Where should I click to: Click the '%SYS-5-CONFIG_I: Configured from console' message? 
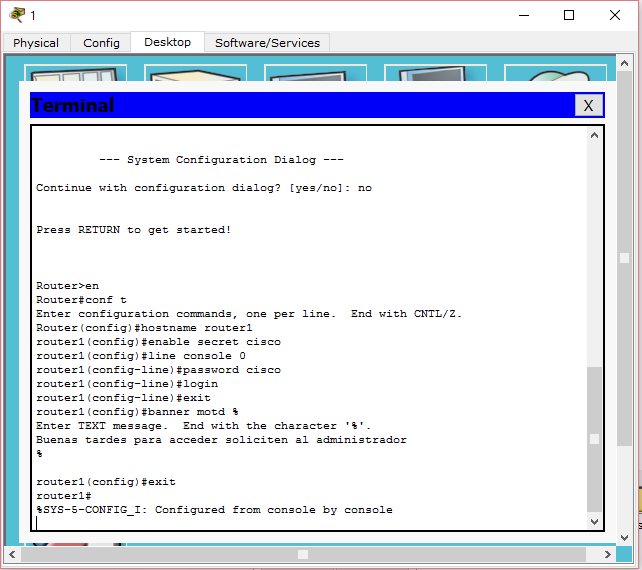(214, 510)
